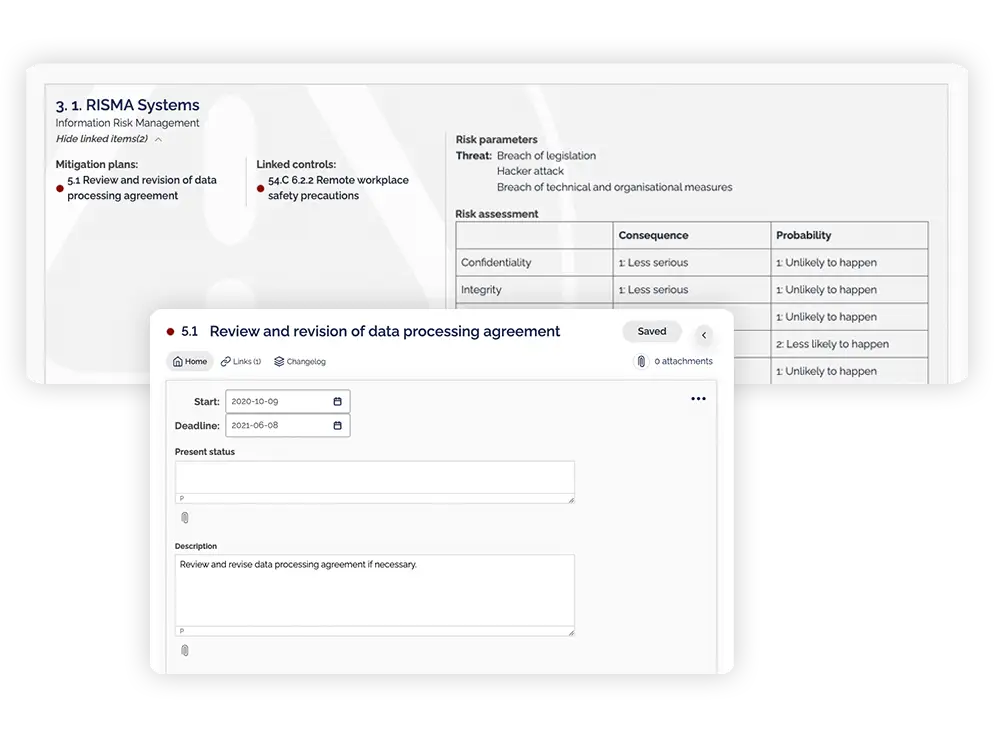The height and width of the screenshot is (750, 1000).
Task: Click the 'Information Risk Management' subtitle
Action: [127, 123]
